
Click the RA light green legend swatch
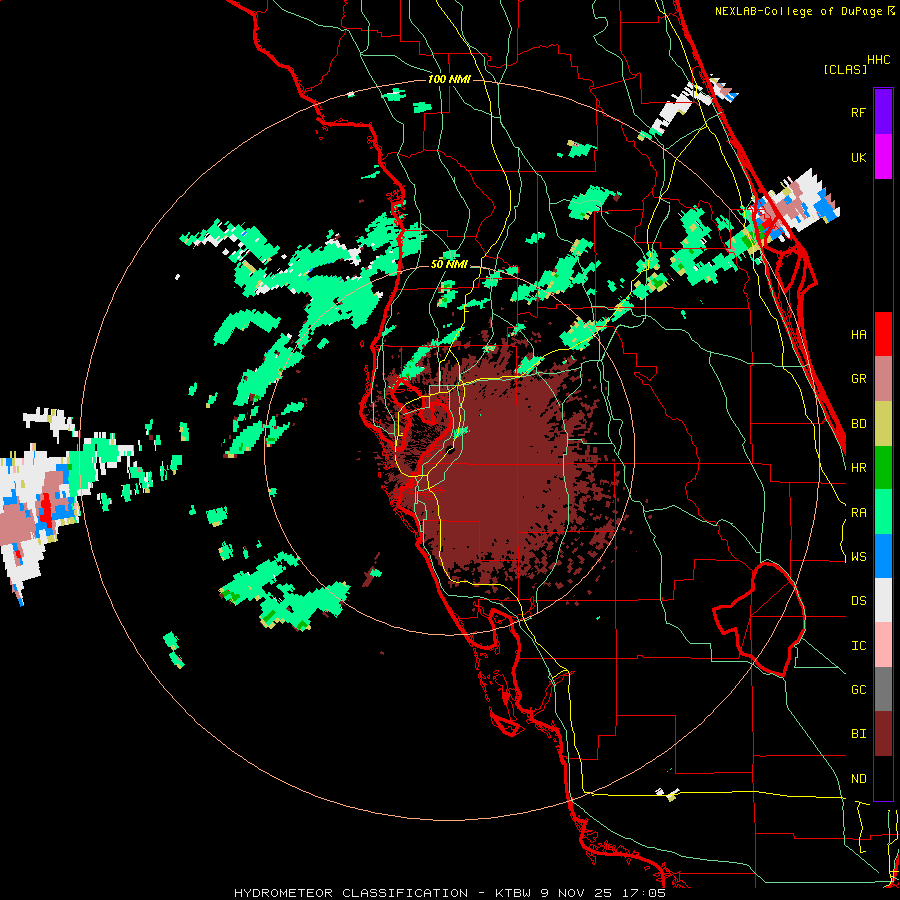point(883,512)
